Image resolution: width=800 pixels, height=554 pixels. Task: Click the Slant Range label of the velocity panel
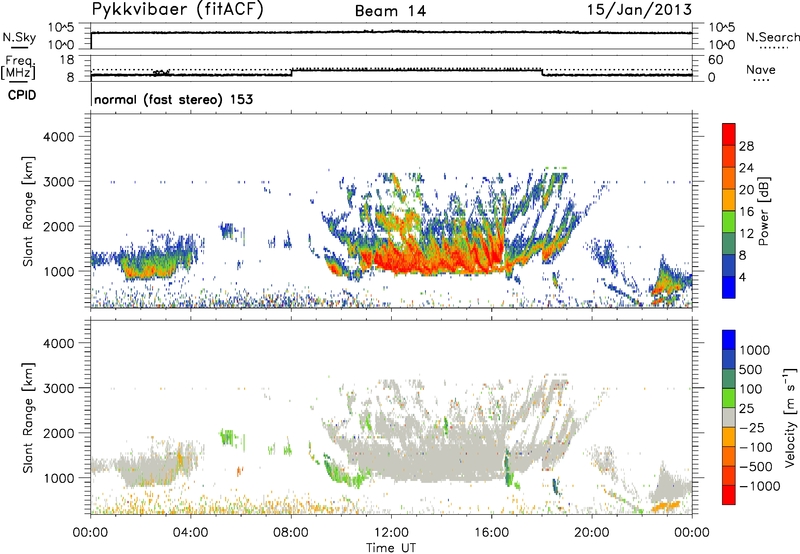[28, 417]
